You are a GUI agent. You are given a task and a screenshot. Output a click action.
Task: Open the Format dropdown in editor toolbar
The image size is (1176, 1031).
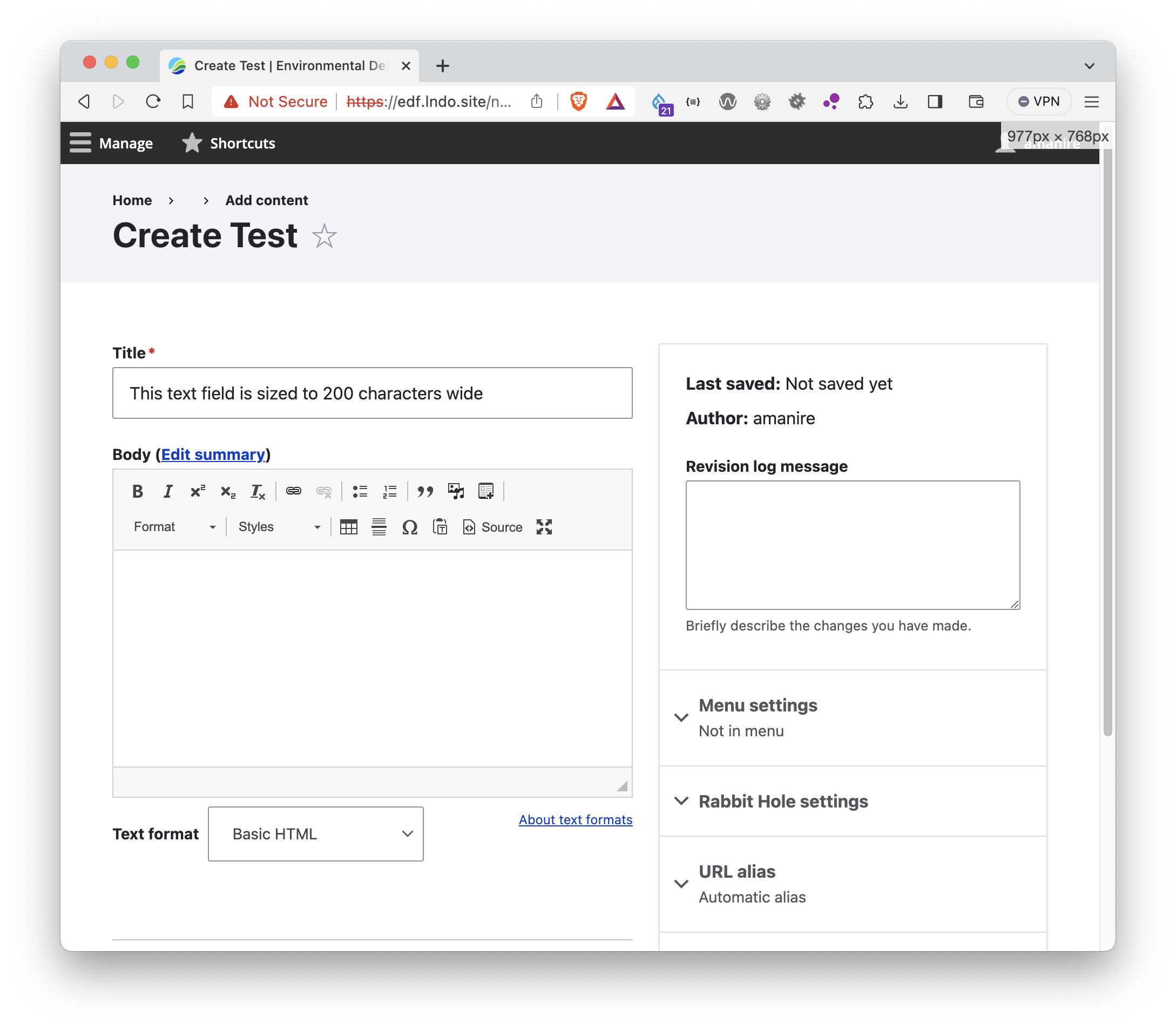tap(173, 527)
